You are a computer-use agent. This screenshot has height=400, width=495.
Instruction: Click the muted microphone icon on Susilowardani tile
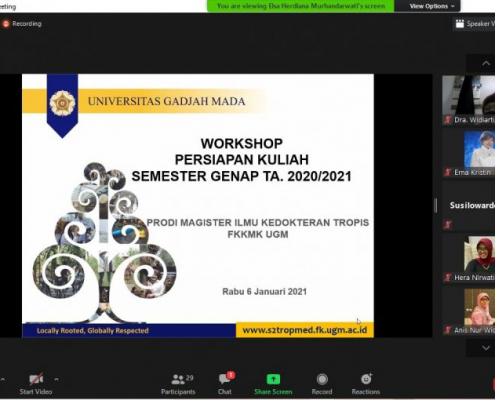pyautogui.click(x=447, y=225)
